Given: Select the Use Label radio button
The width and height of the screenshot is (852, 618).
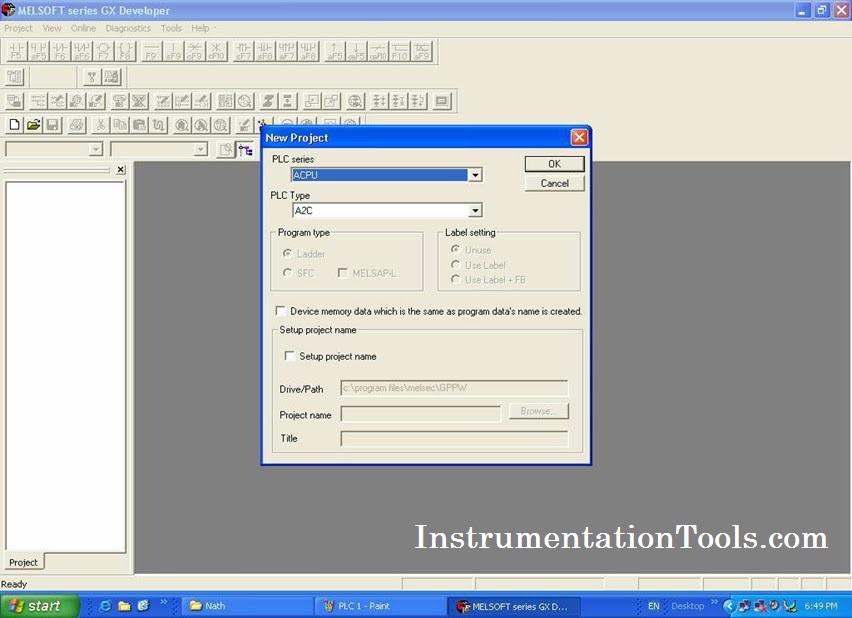Looking at the screenshot, I should point(455,264).
